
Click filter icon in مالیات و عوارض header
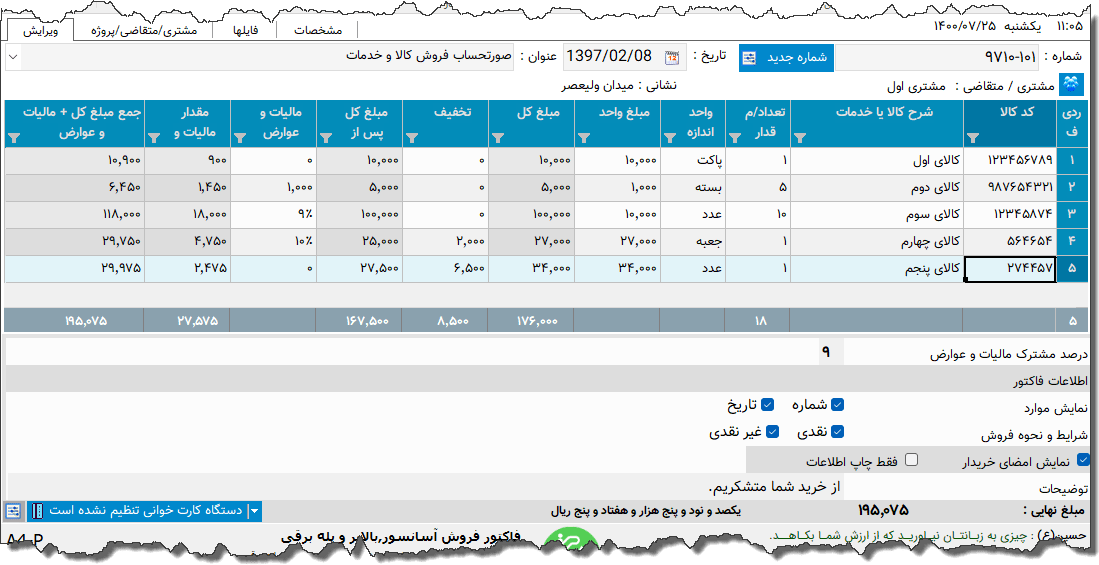(x=239, y=137)
